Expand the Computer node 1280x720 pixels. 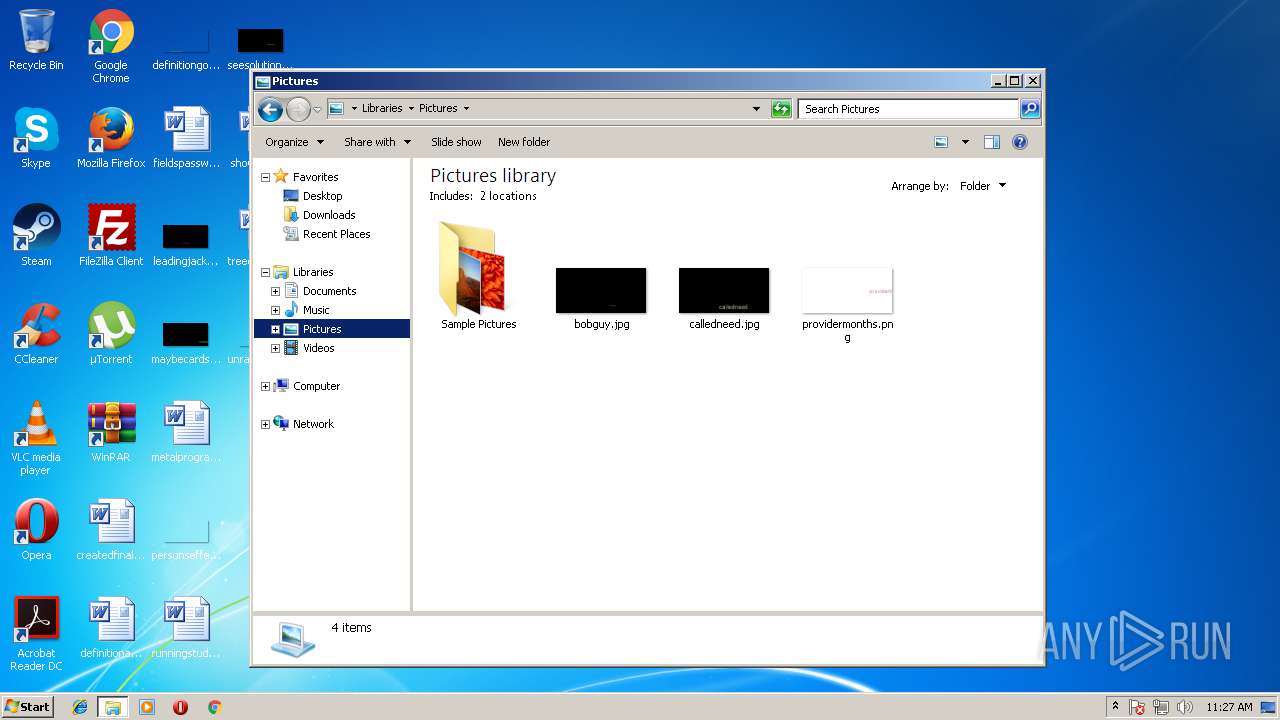pos(265,386)
